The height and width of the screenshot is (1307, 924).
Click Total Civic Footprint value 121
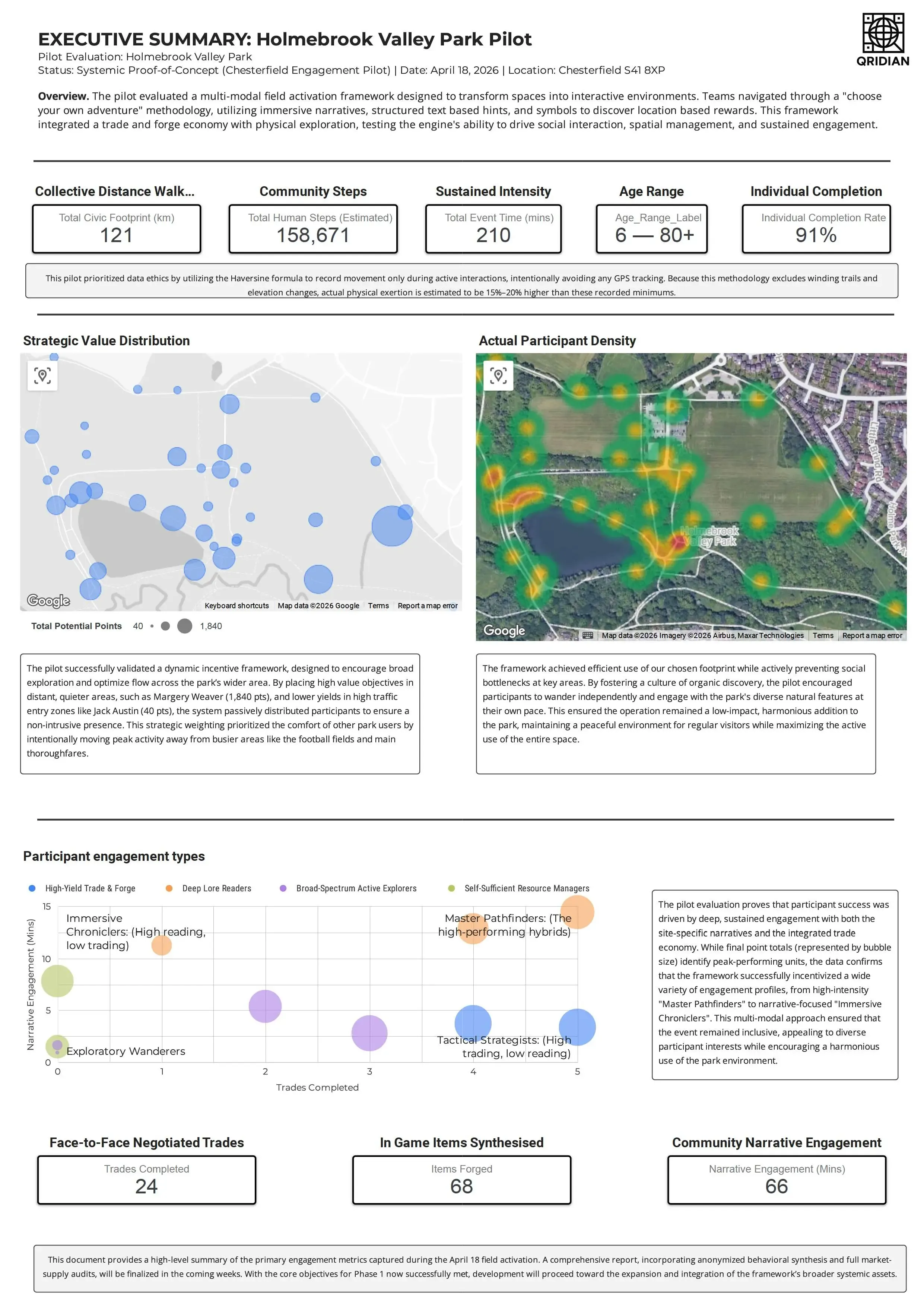[116, 235]
